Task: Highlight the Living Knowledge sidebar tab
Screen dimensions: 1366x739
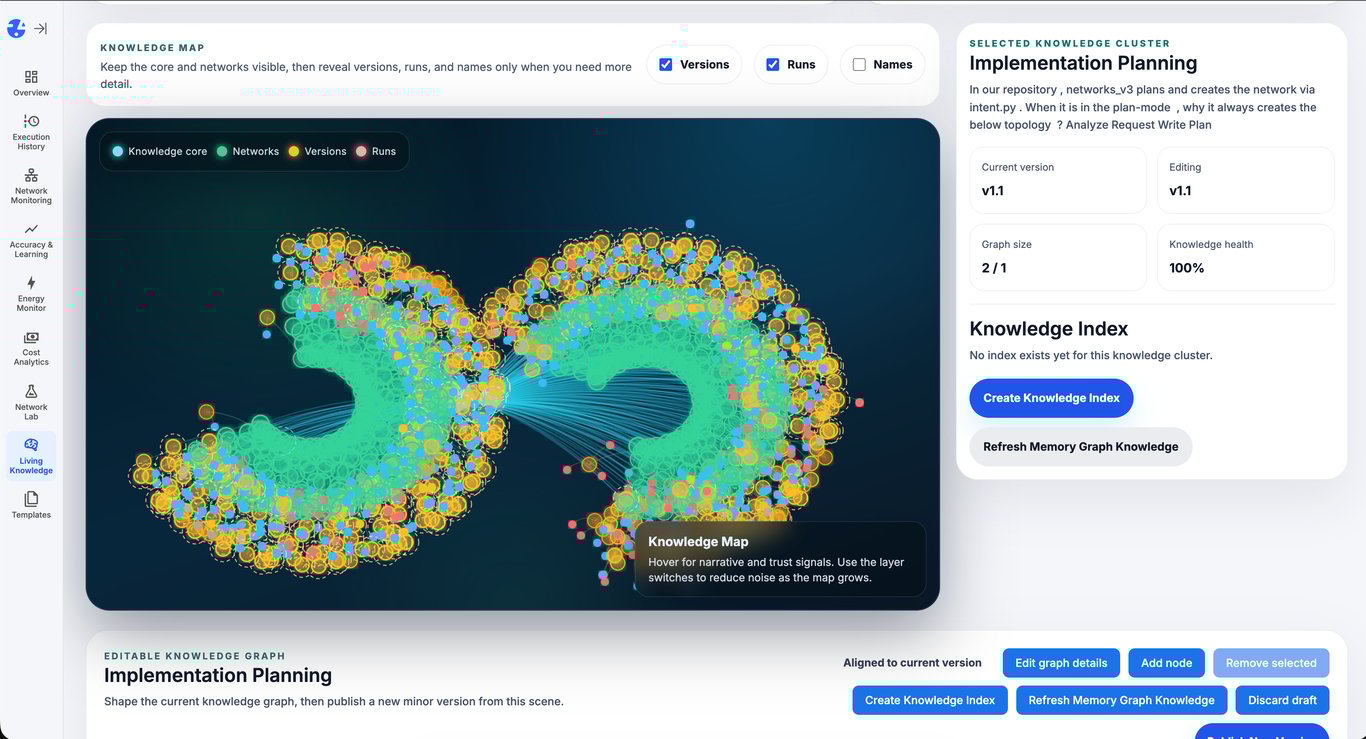Action: tap(30, 456)
